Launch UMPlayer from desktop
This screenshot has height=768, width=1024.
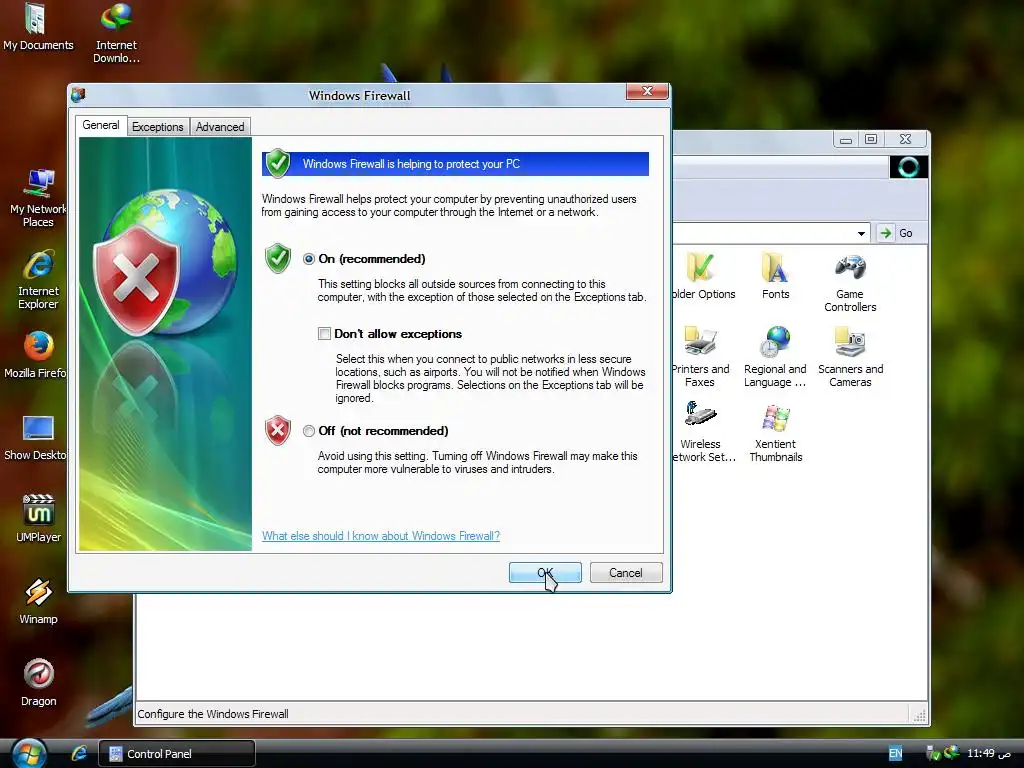(x=38, y=519)
